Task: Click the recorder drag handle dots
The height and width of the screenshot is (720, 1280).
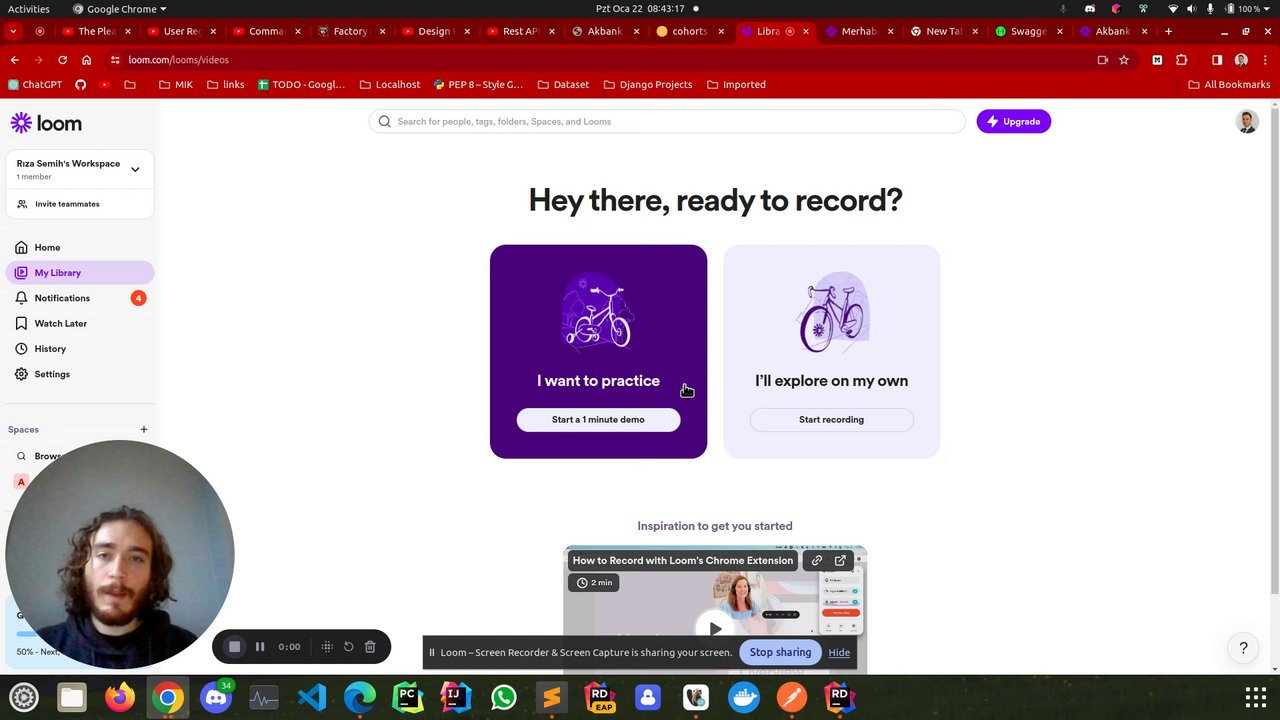Action: pyautogui.click(x=327, y=647)
